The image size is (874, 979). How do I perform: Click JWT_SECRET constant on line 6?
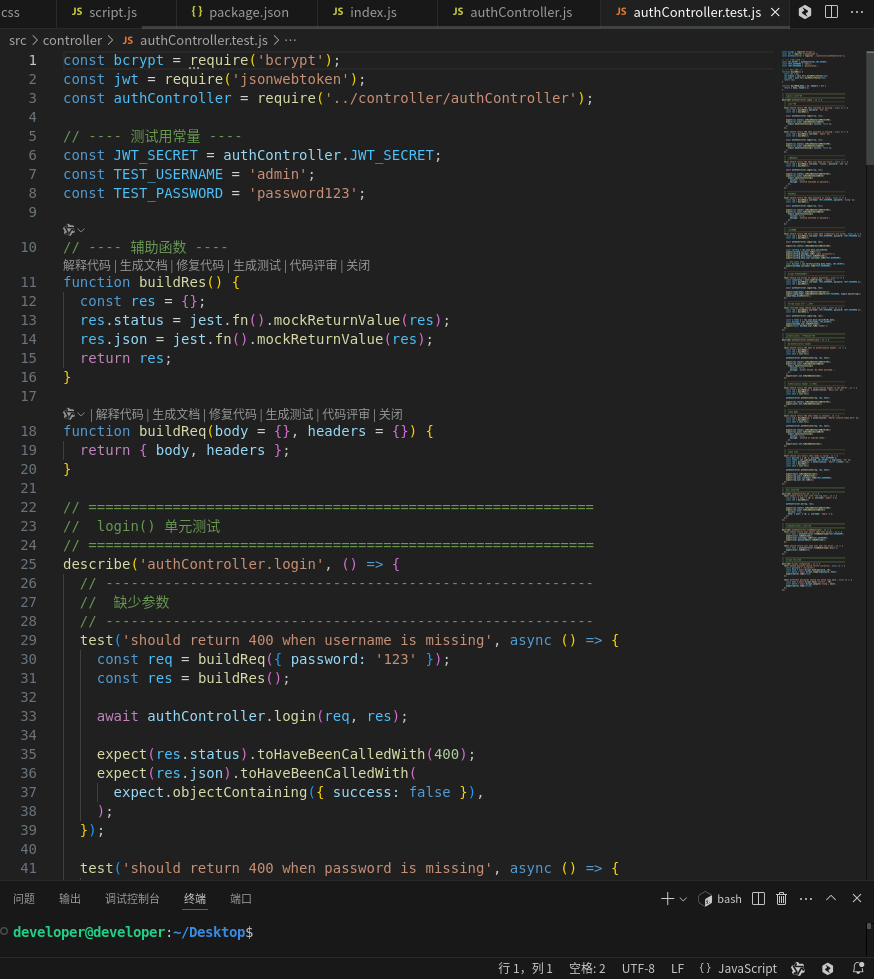155,155
